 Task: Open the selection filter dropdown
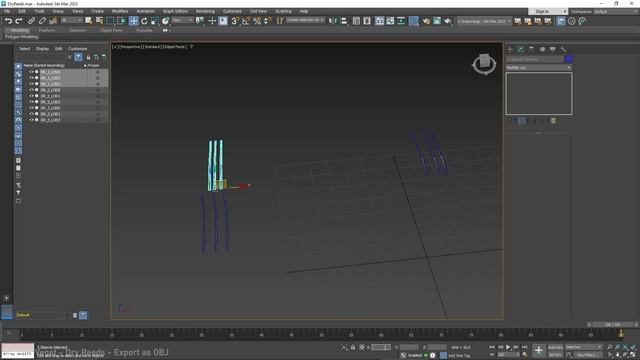coord(71,20)
